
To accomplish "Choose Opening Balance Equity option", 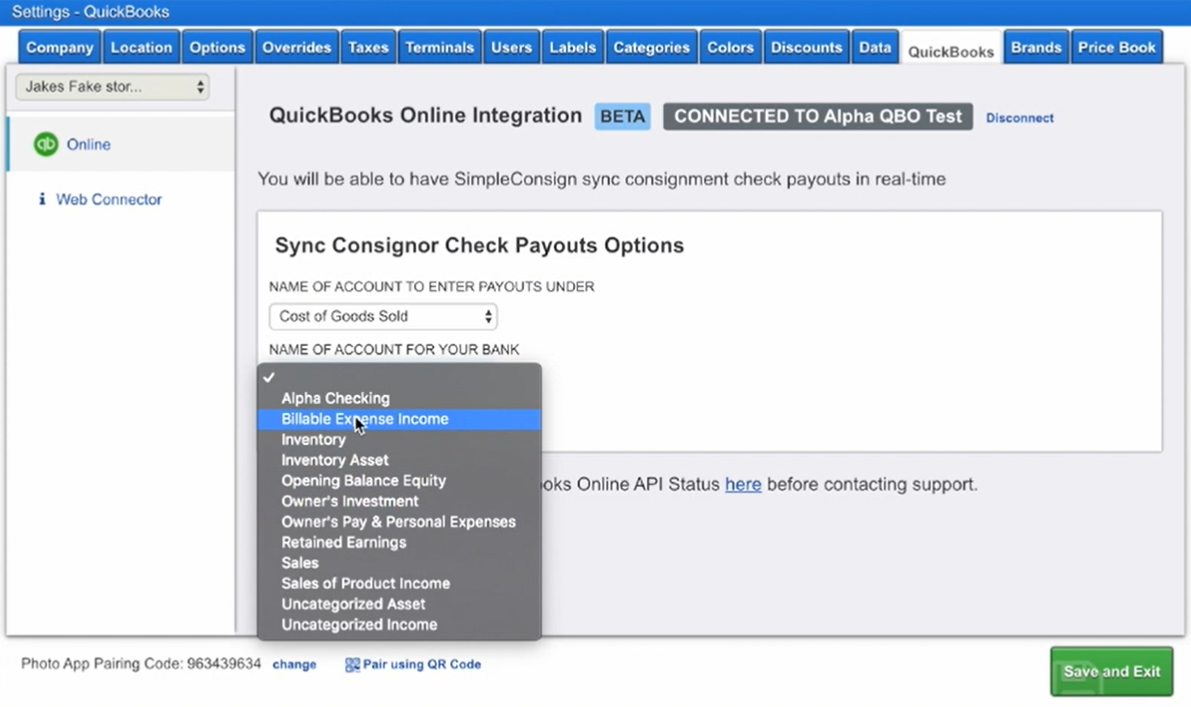I will click(x=400, y=481).
